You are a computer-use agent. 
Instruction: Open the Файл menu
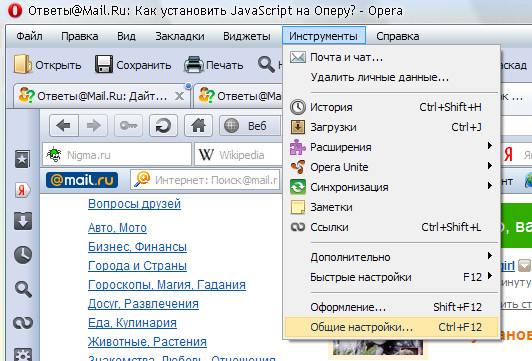(30, 36)
